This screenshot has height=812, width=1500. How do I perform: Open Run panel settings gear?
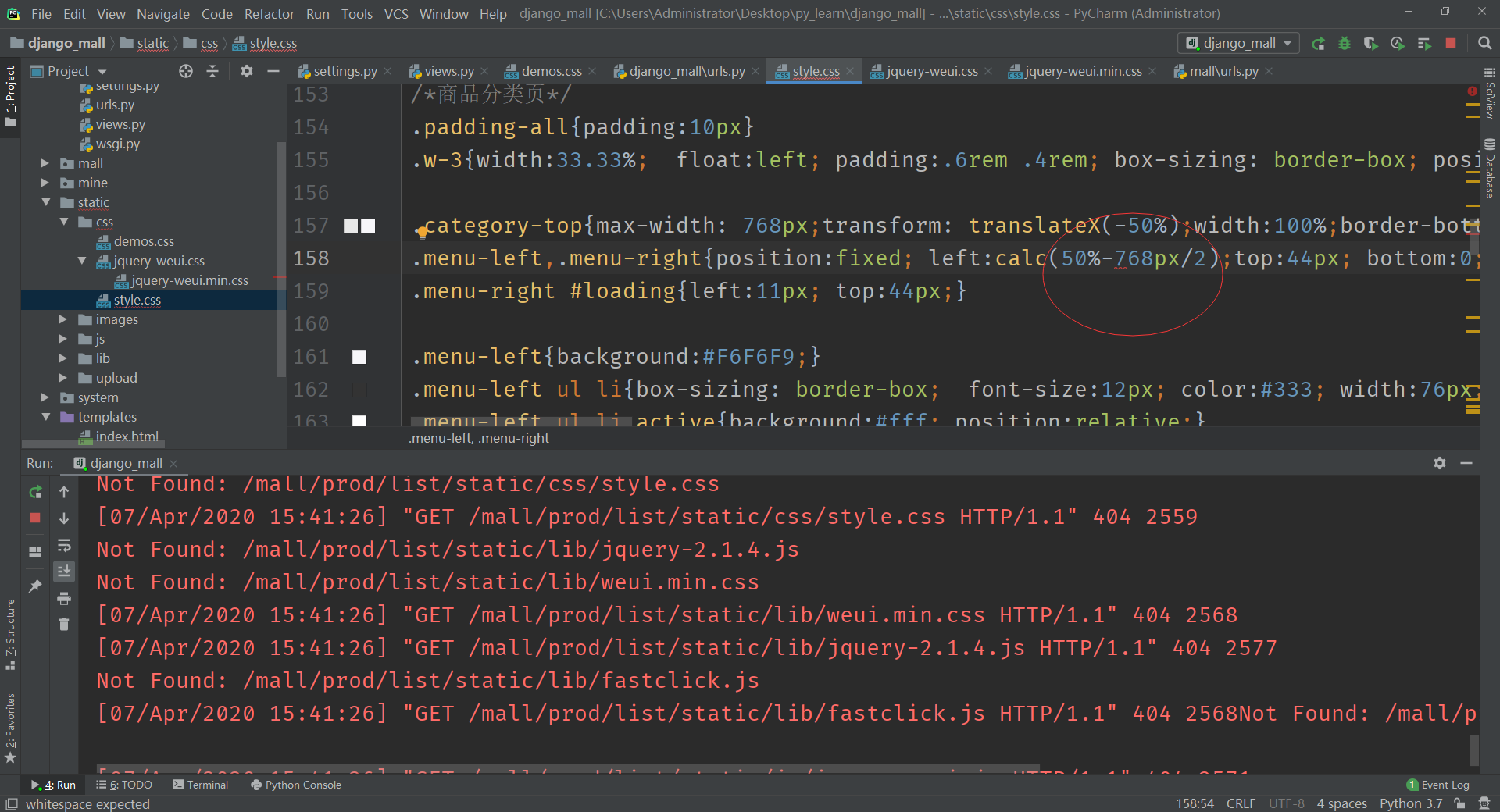[x=1440, y=463]
